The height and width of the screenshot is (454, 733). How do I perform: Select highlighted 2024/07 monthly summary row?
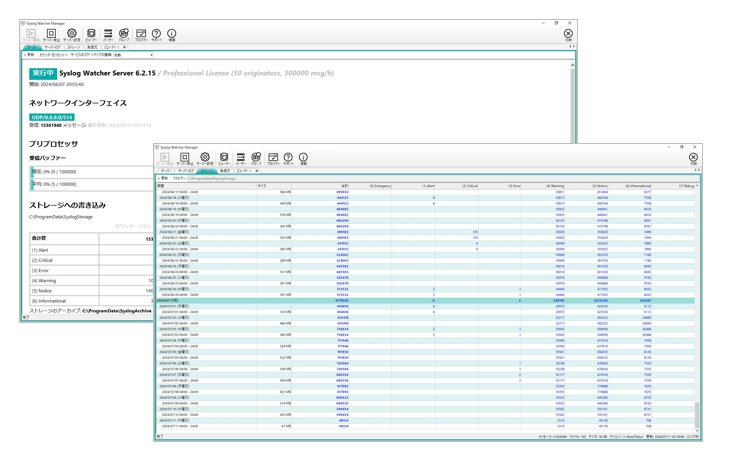tap(425, 301)
